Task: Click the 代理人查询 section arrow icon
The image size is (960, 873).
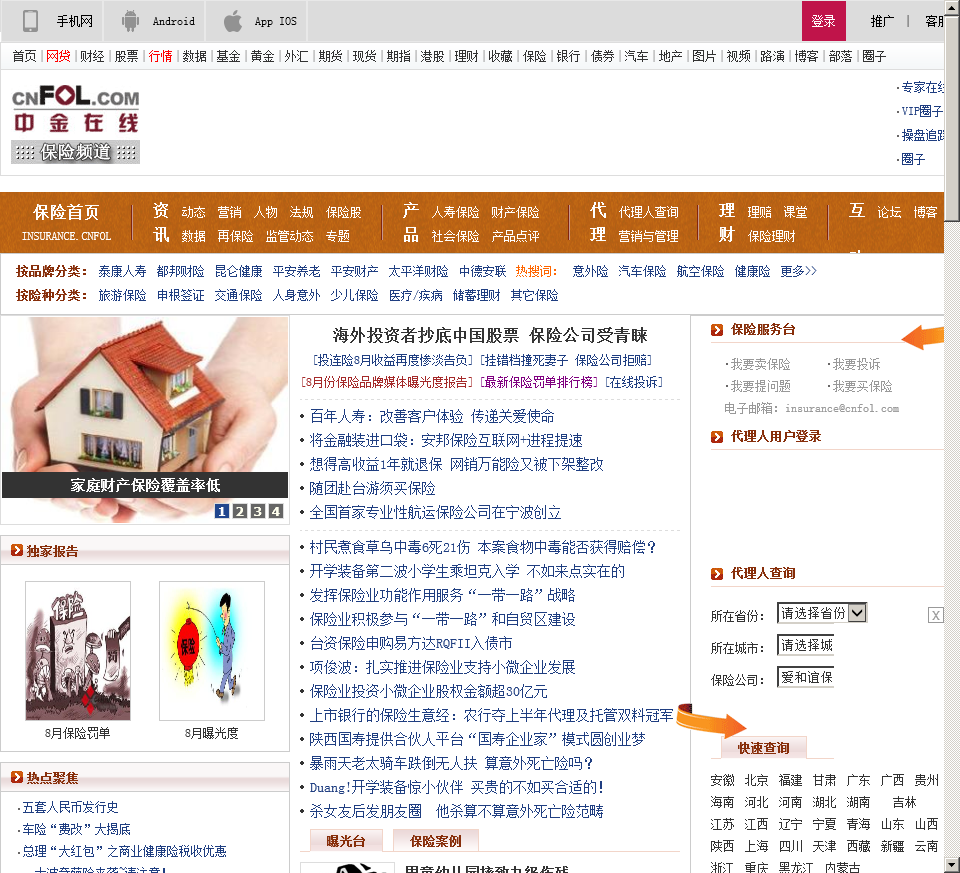Action: pyautogui.click(x=717, y=574)
